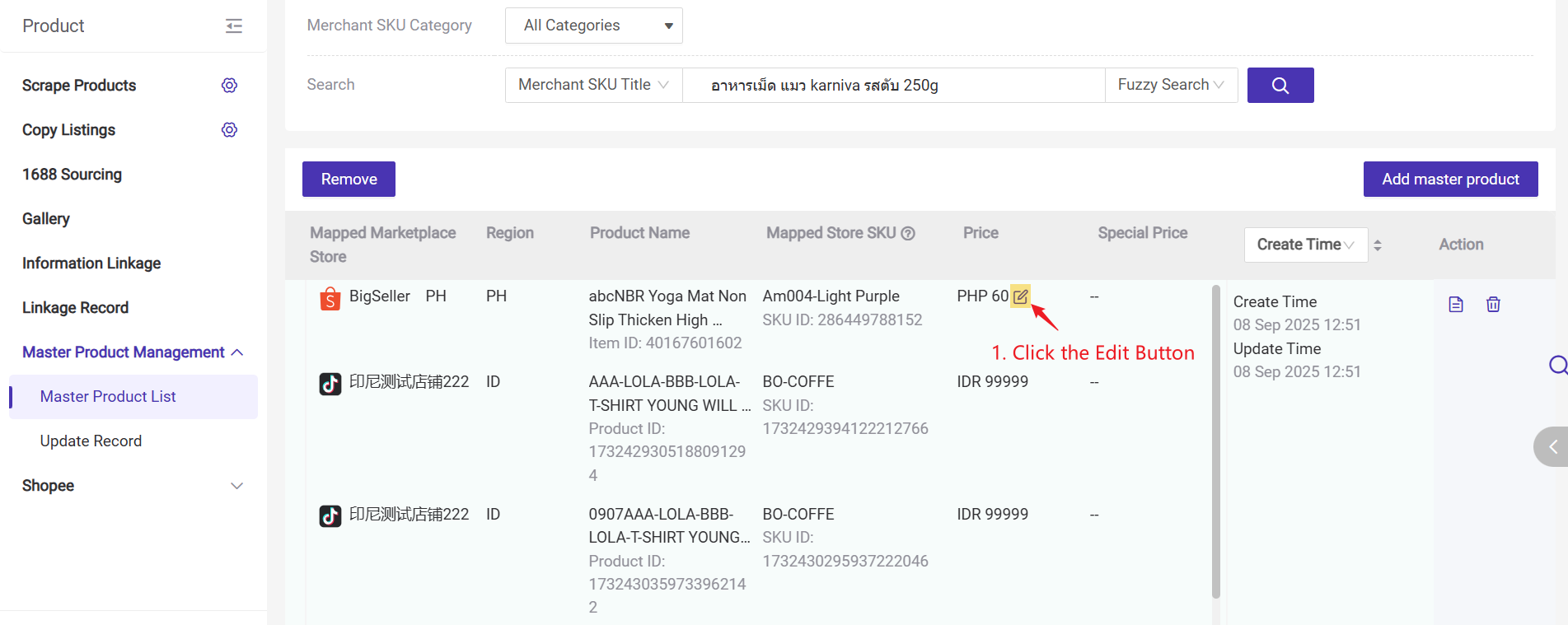1568x625 pixels.
Task: Click the Region column header
Action: click(x=510, y=233)
